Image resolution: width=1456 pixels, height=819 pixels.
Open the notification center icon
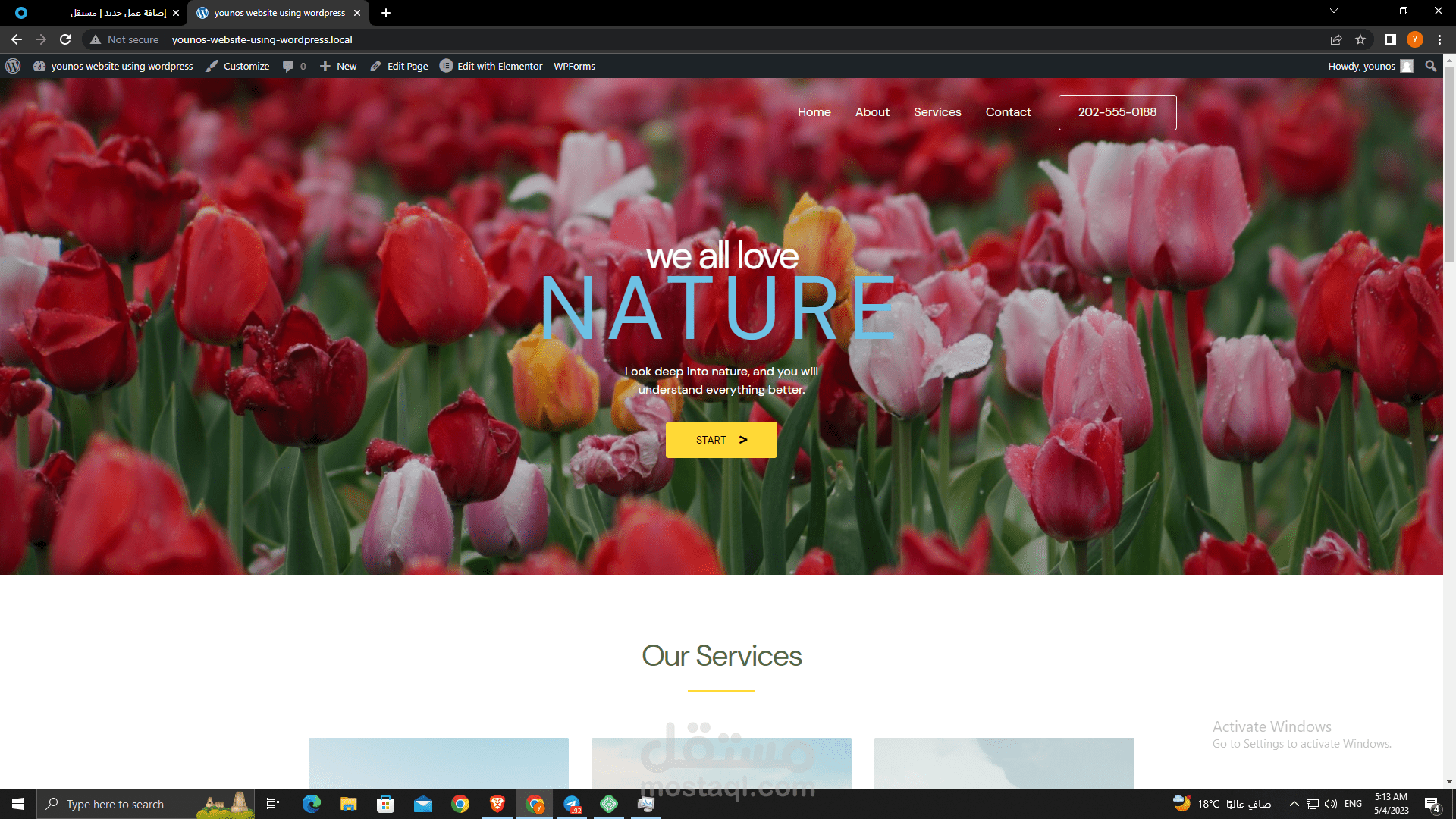coord(1432,804)
